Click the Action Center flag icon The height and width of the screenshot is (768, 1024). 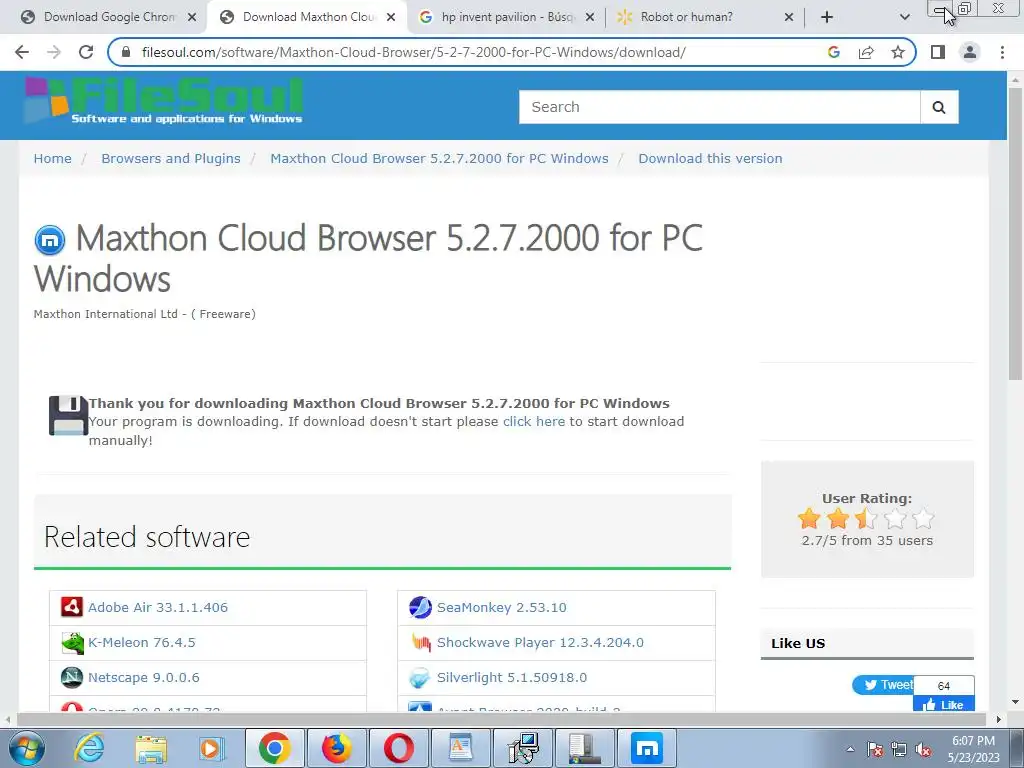tap(875, 750)
